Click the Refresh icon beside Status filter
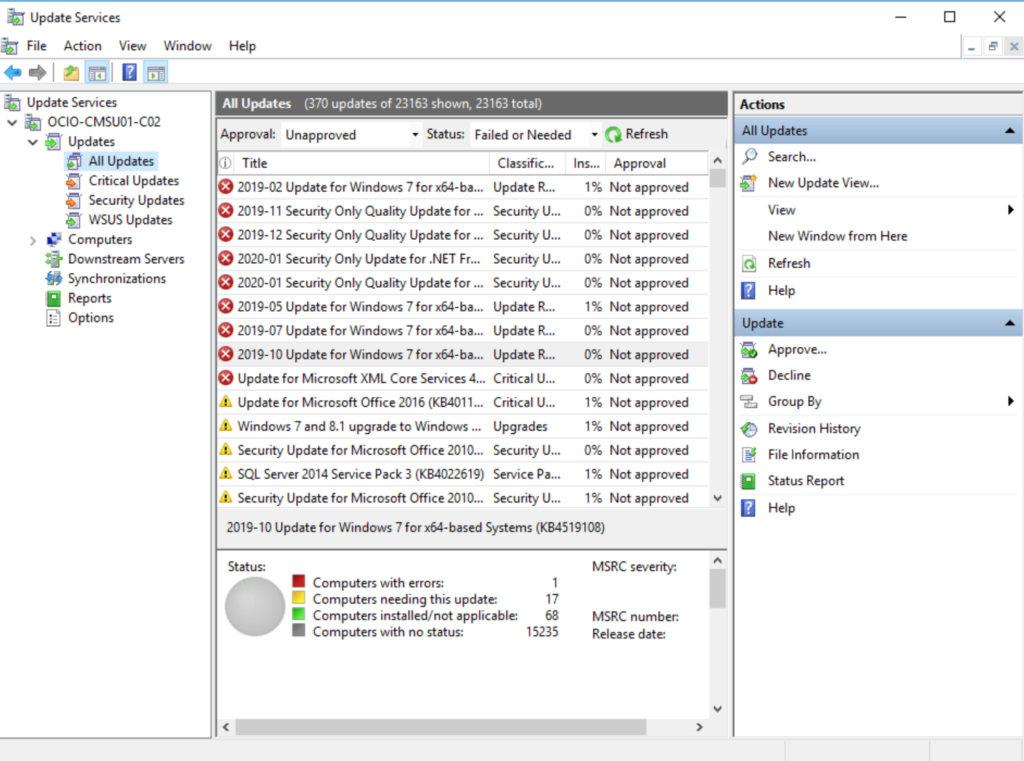The width and height of the screenshot is (1024, 761). tap(613, 135)
